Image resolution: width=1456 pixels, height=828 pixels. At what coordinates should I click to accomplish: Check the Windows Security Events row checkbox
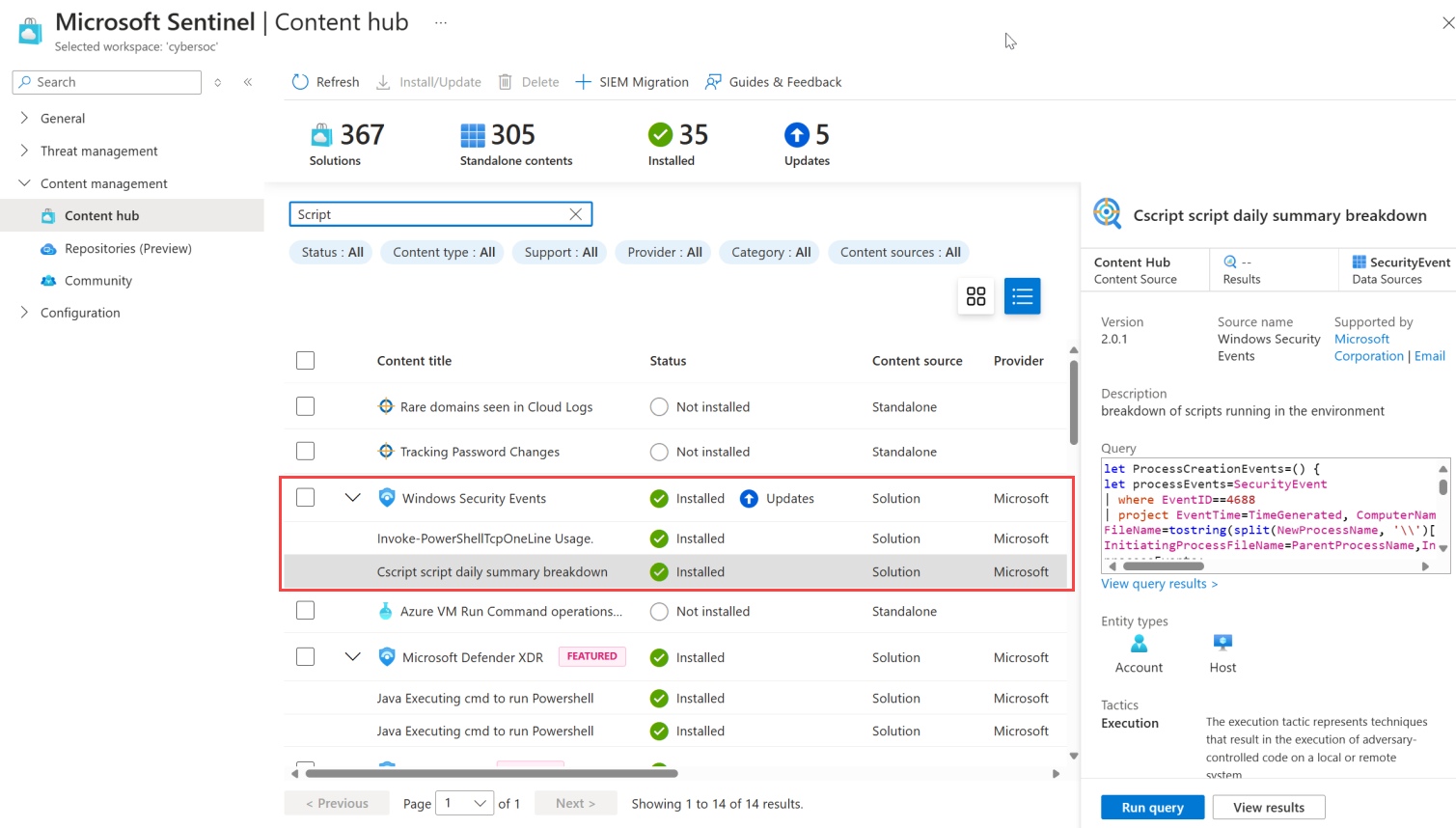[x=305, y=498]
